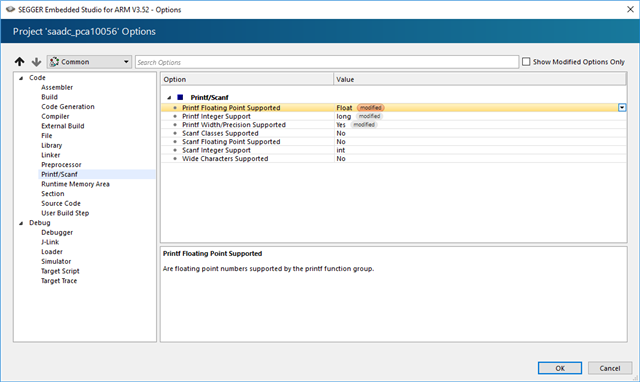The height and width of the screenshot is (382, 640).
Task: Select Compiler in the tree
Action: pyautogui.click(x=55, y=116)
